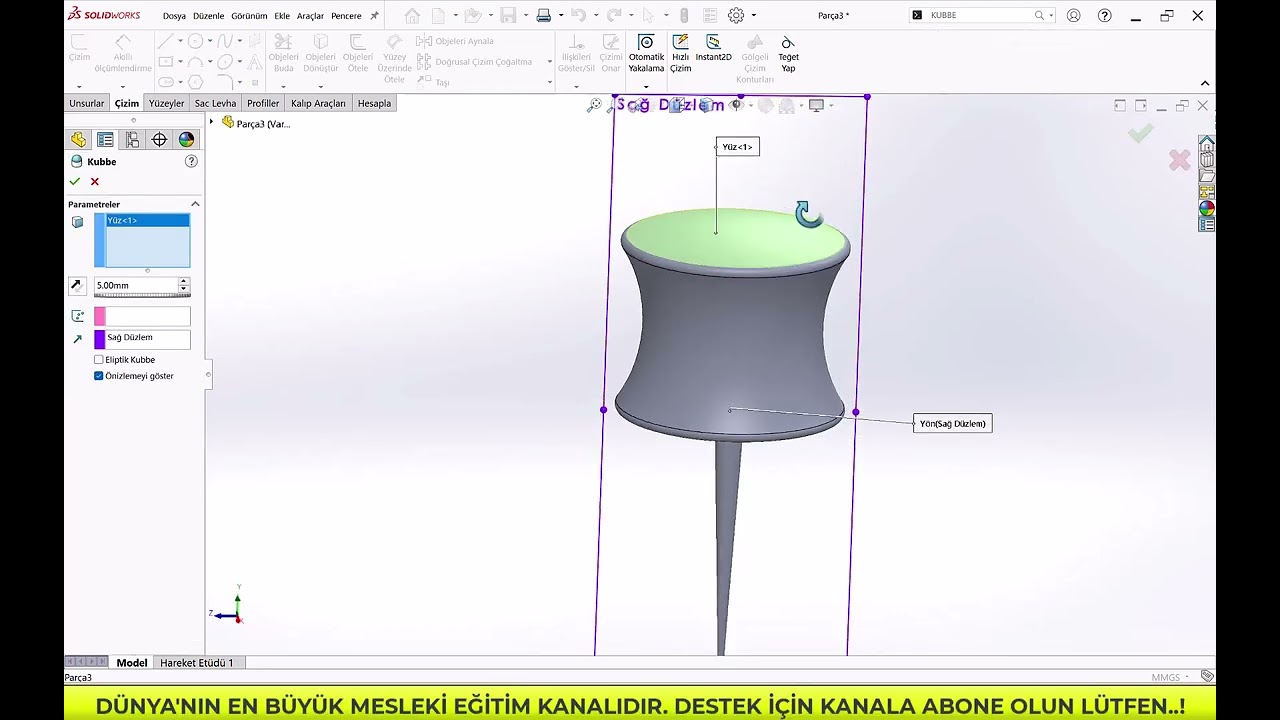Increase the 5.00mm distance with up stepper
1280x720 pixels.
pos(183,282)
